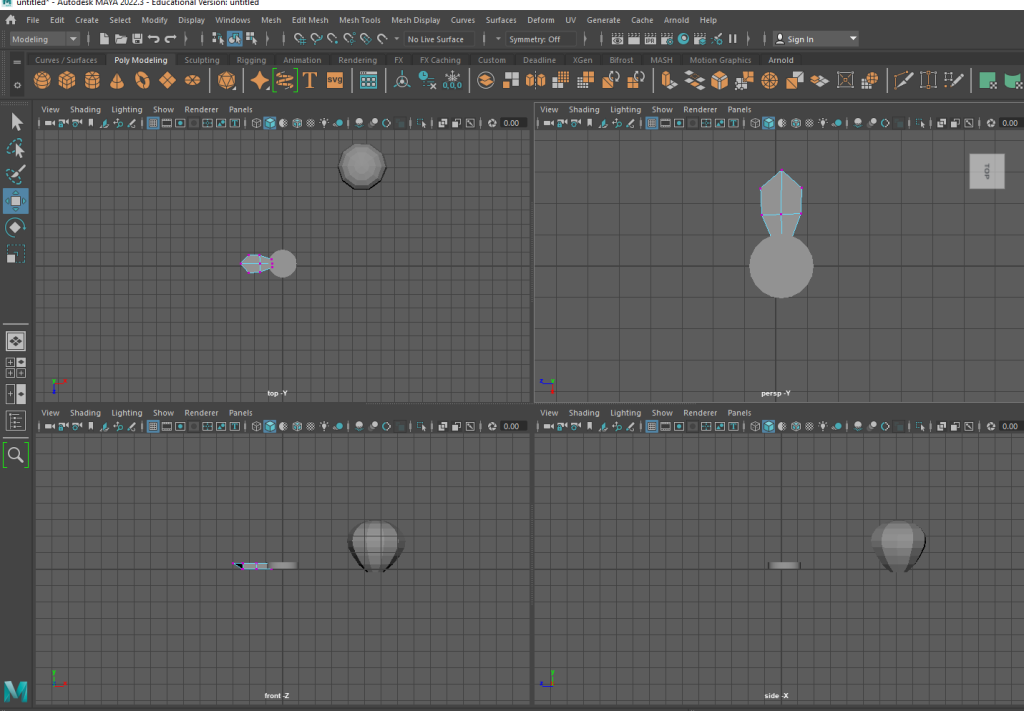Open the Mesh Tools menu
Screen dimensions: 1024x711
(360, 20)
